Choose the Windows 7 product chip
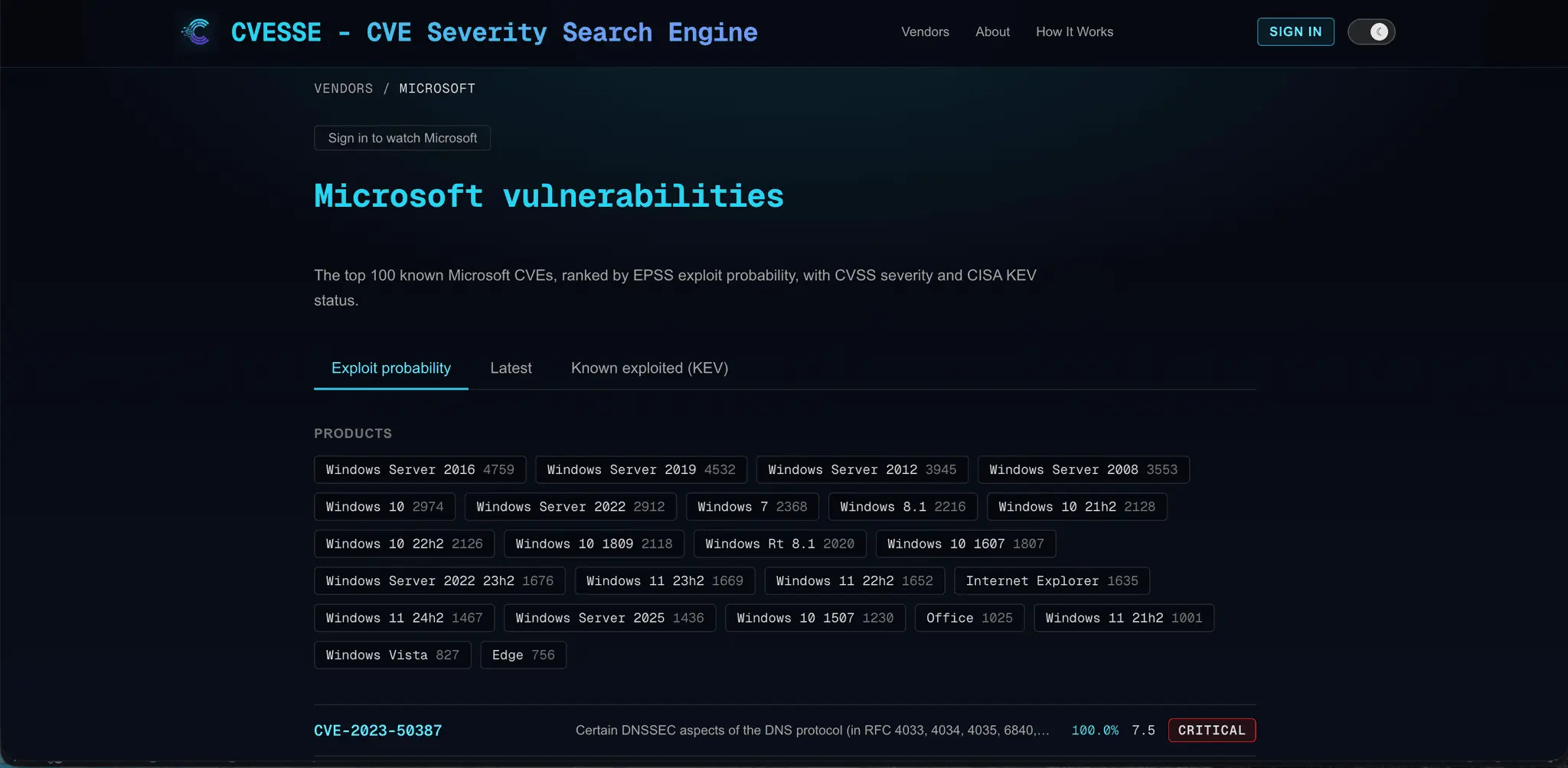1568x768 pixels. pos(752,507)
